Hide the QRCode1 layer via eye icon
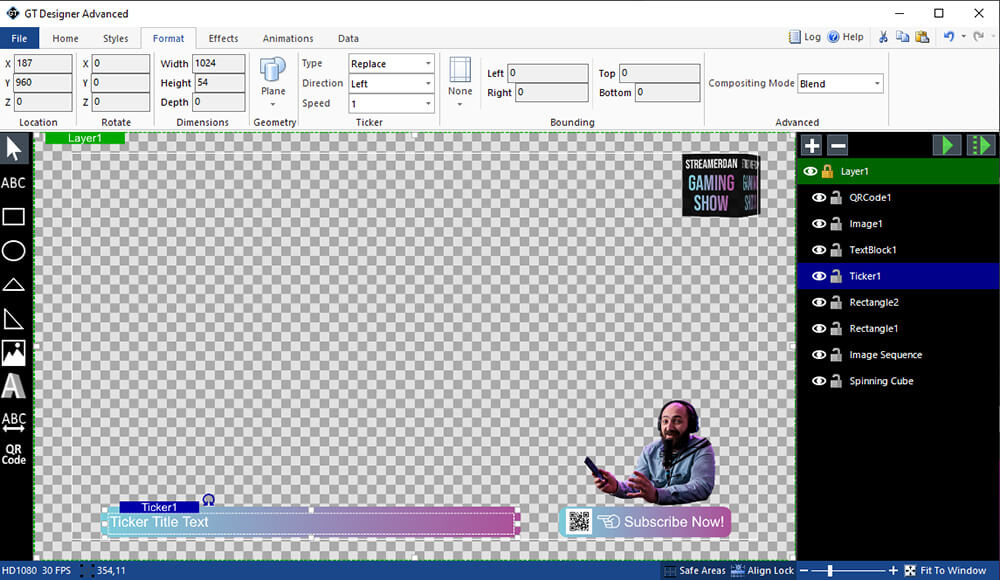Viewport: 1000px width, 580px height. pyautogui.click(x=819, y=198)
